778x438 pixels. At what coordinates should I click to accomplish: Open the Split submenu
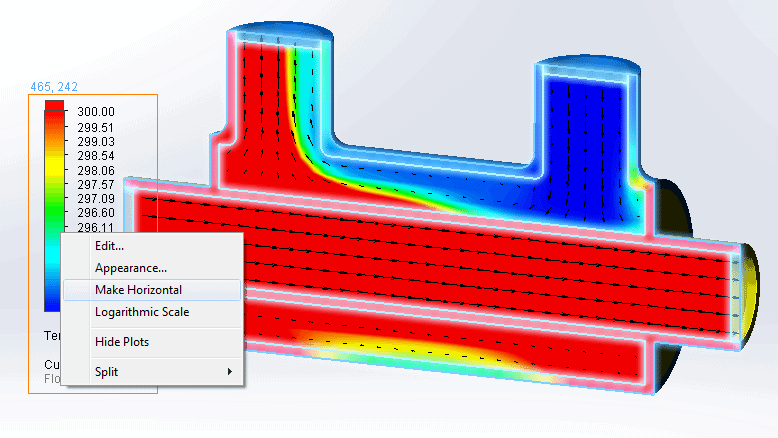pyautogui.click(x=152, y=372)
